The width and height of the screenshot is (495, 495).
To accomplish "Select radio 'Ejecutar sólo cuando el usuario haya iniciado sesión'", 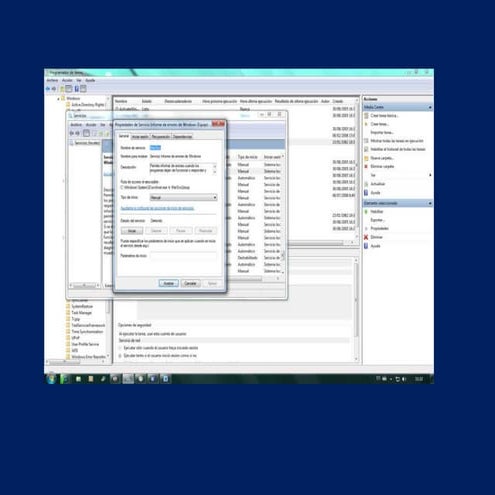I will click(x=121, y=348).
